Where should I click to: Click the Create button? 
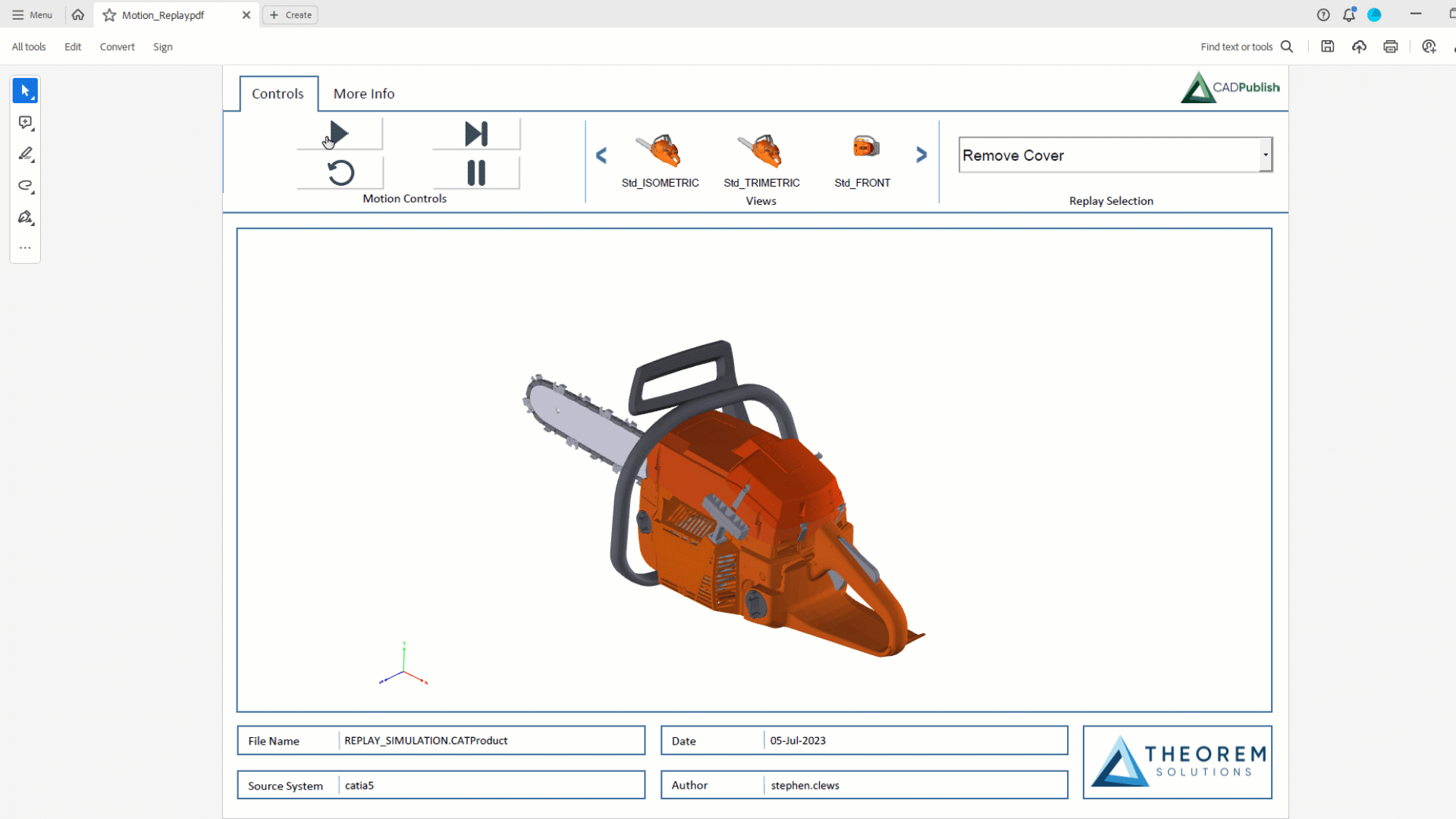point(290,14)
